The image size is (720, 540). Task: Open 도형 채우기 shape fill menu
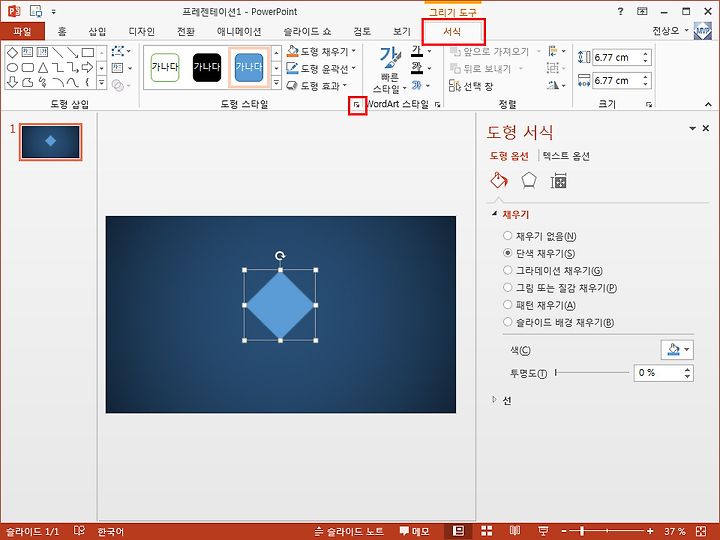[321, 51]
